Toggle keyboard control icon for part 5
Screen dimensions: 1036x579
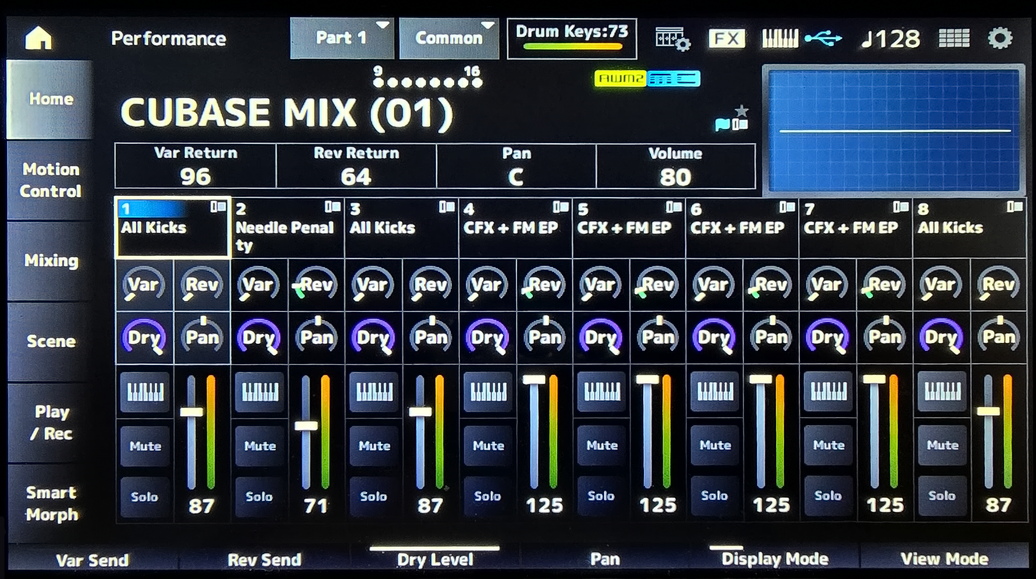pyautogui.click(x=601, y=392)
